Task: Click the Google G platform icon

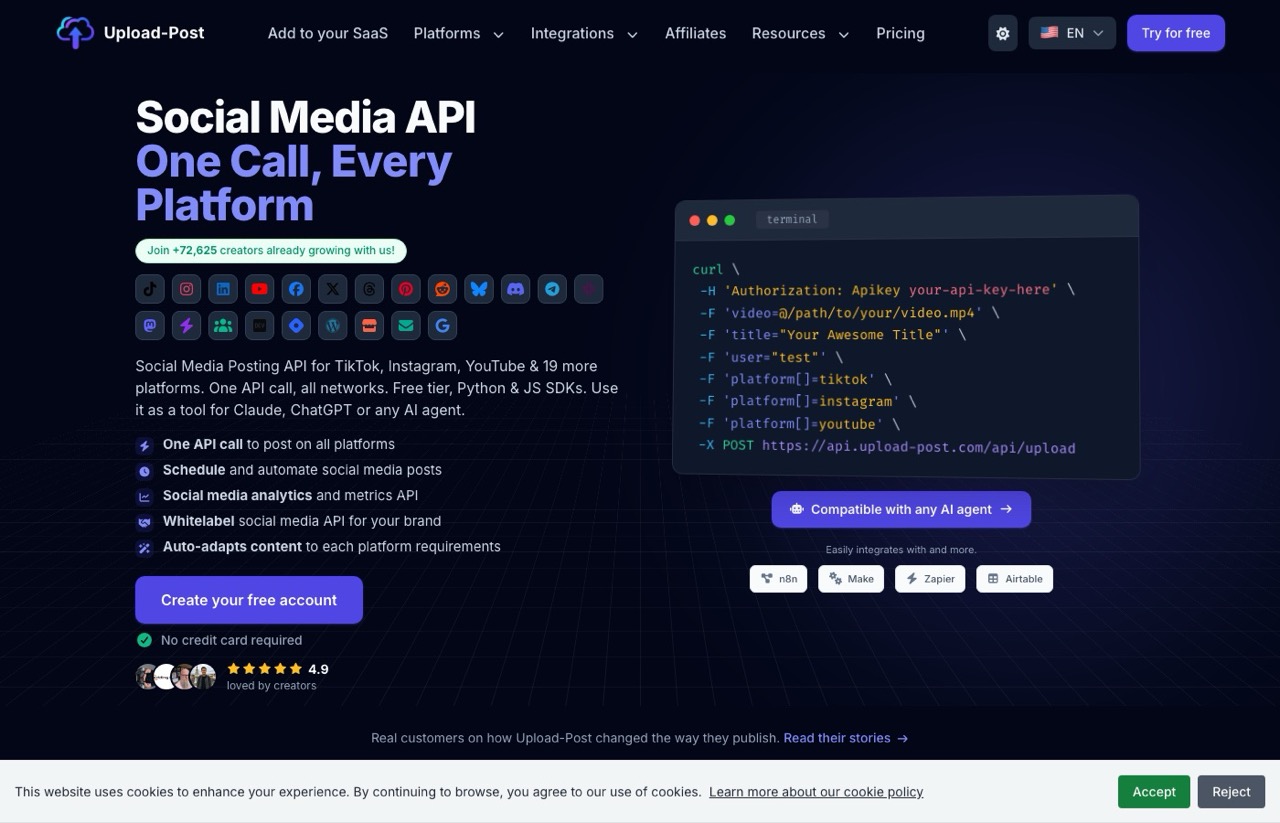Action: 442,325
